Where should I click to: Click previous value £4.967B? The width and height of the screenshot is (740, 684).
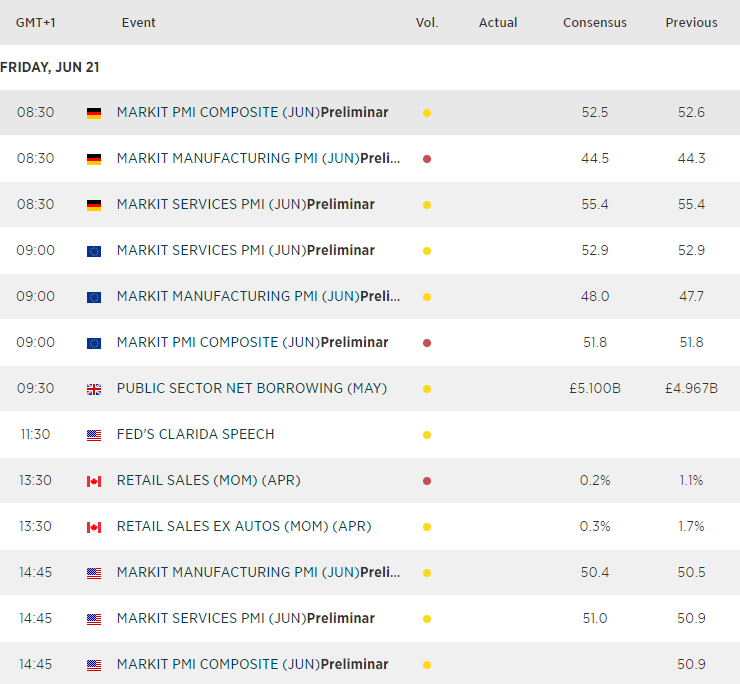pos(691,388)
